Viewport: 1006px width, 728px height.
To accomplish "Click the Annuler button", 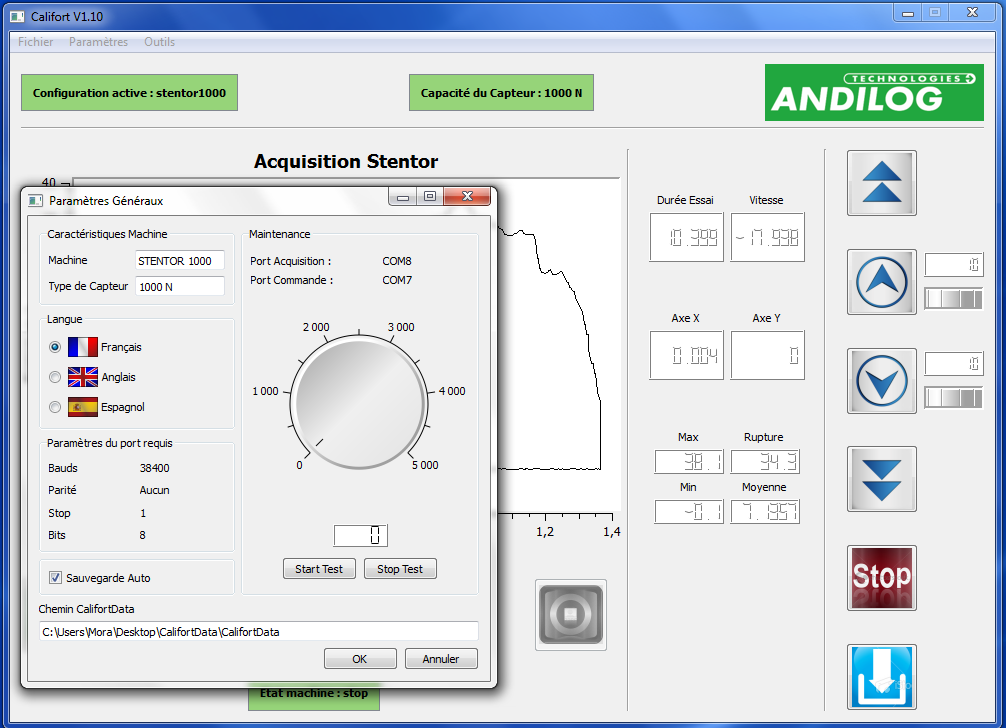I will coord(441,659).
